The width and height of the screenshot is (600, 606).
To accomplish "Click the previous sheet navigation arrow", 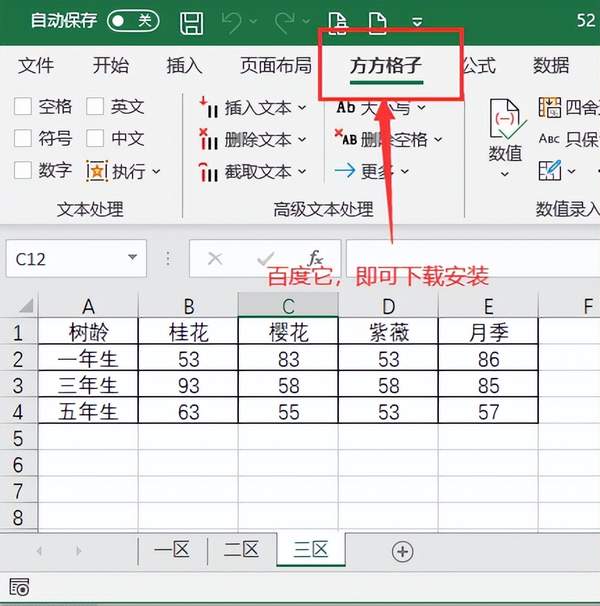I will coord(39,551).
